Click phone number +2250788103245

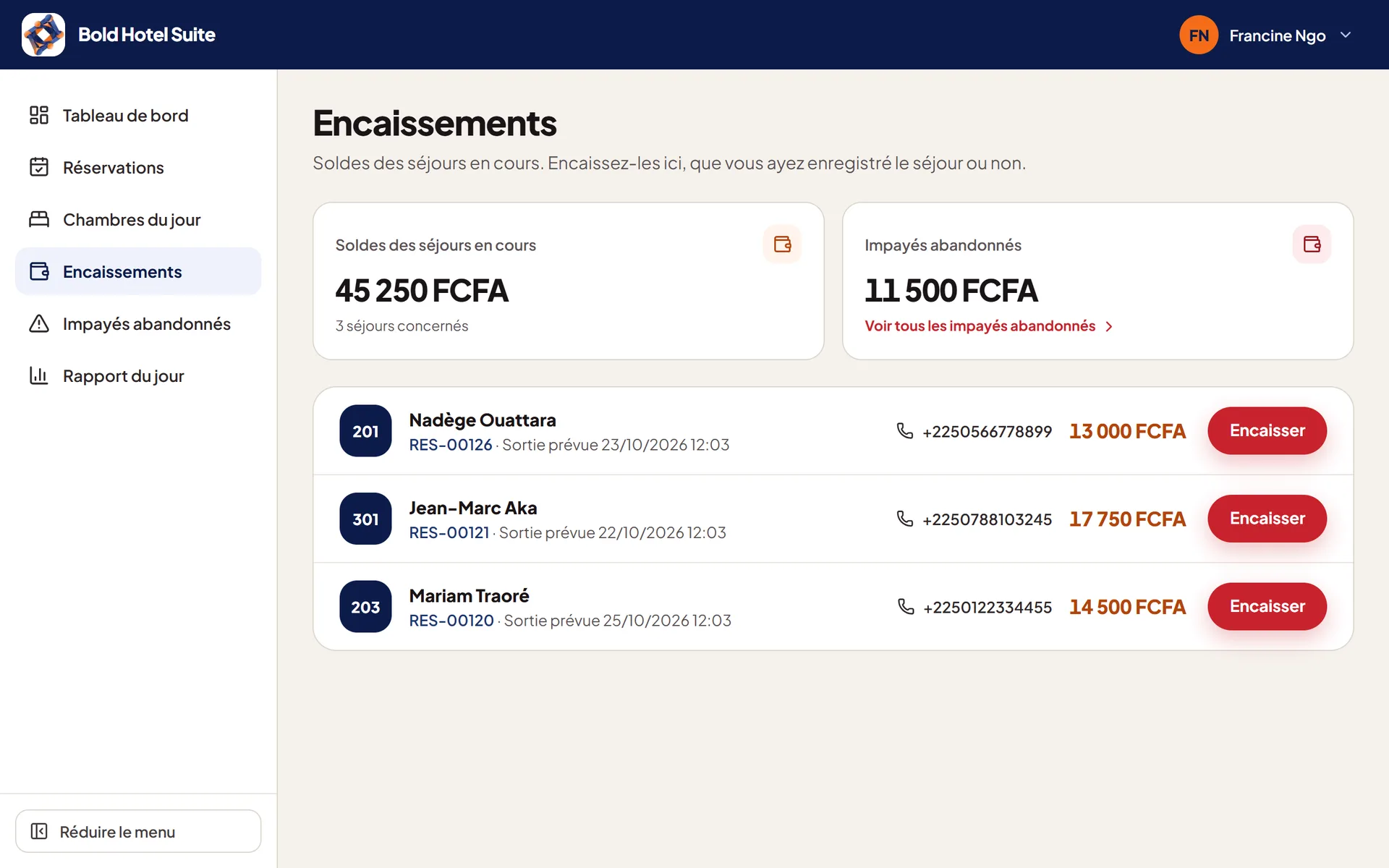(x=987, y=519)
